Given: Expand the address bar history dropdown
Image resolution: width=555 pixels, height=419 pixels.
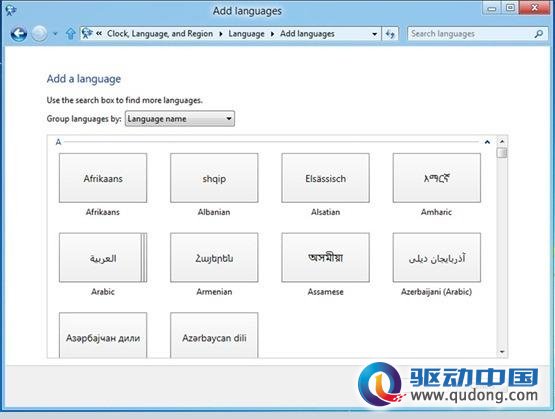Looking at the screenshot, I should click(374, 34).
